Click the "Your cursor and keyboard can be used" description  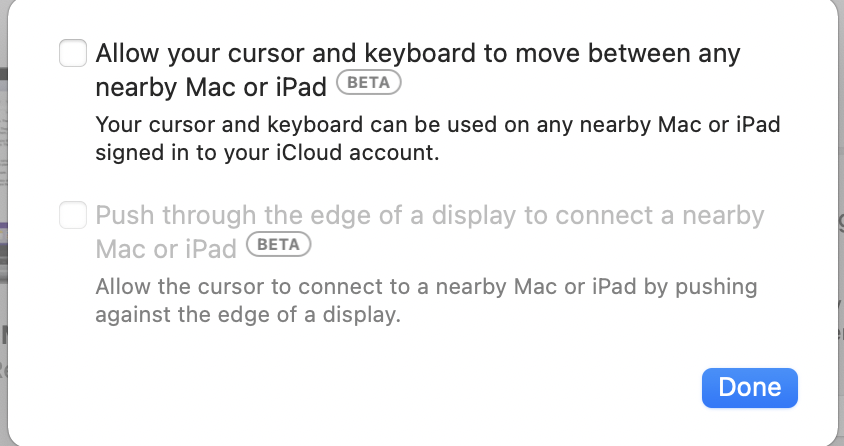[x=437, y=127]
